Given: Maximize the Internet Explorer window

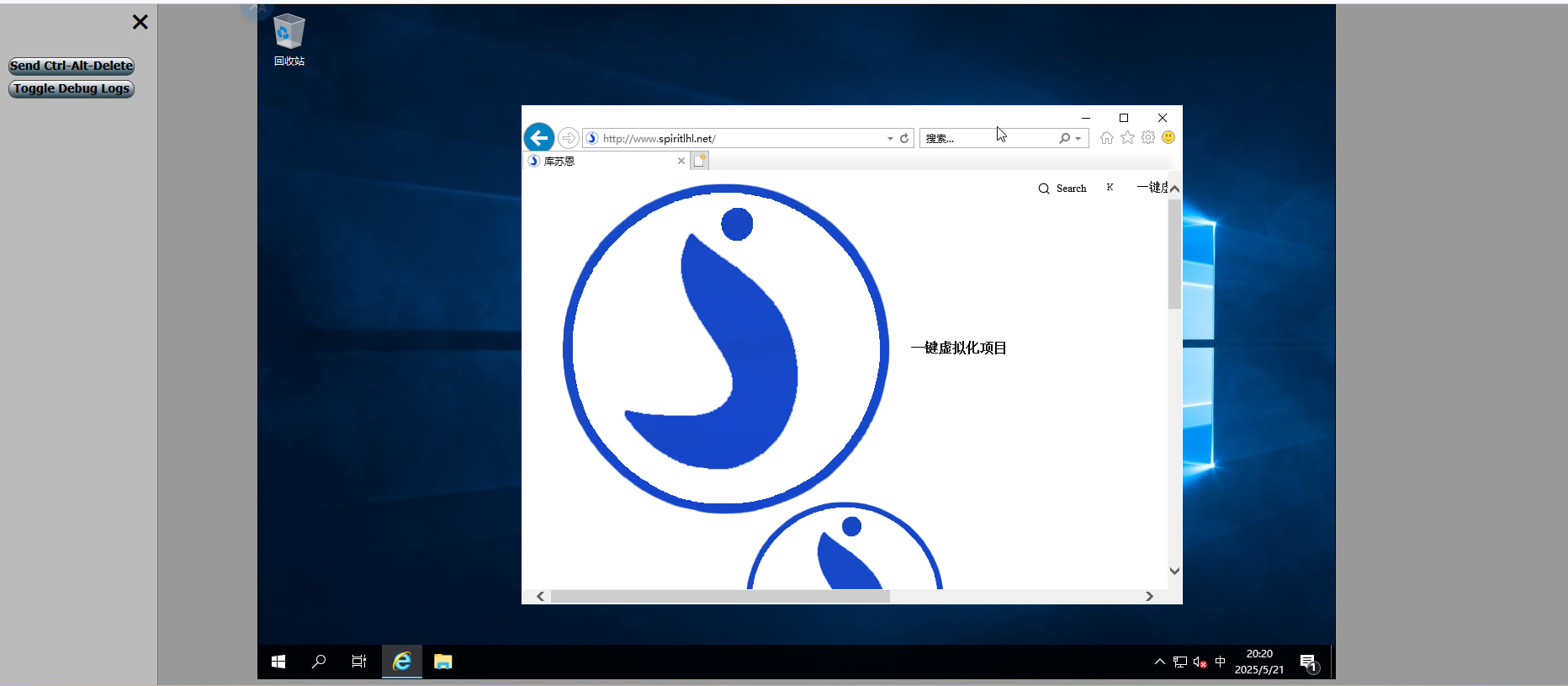Looking at the screenshot, I should click(x=1124, y=118).
